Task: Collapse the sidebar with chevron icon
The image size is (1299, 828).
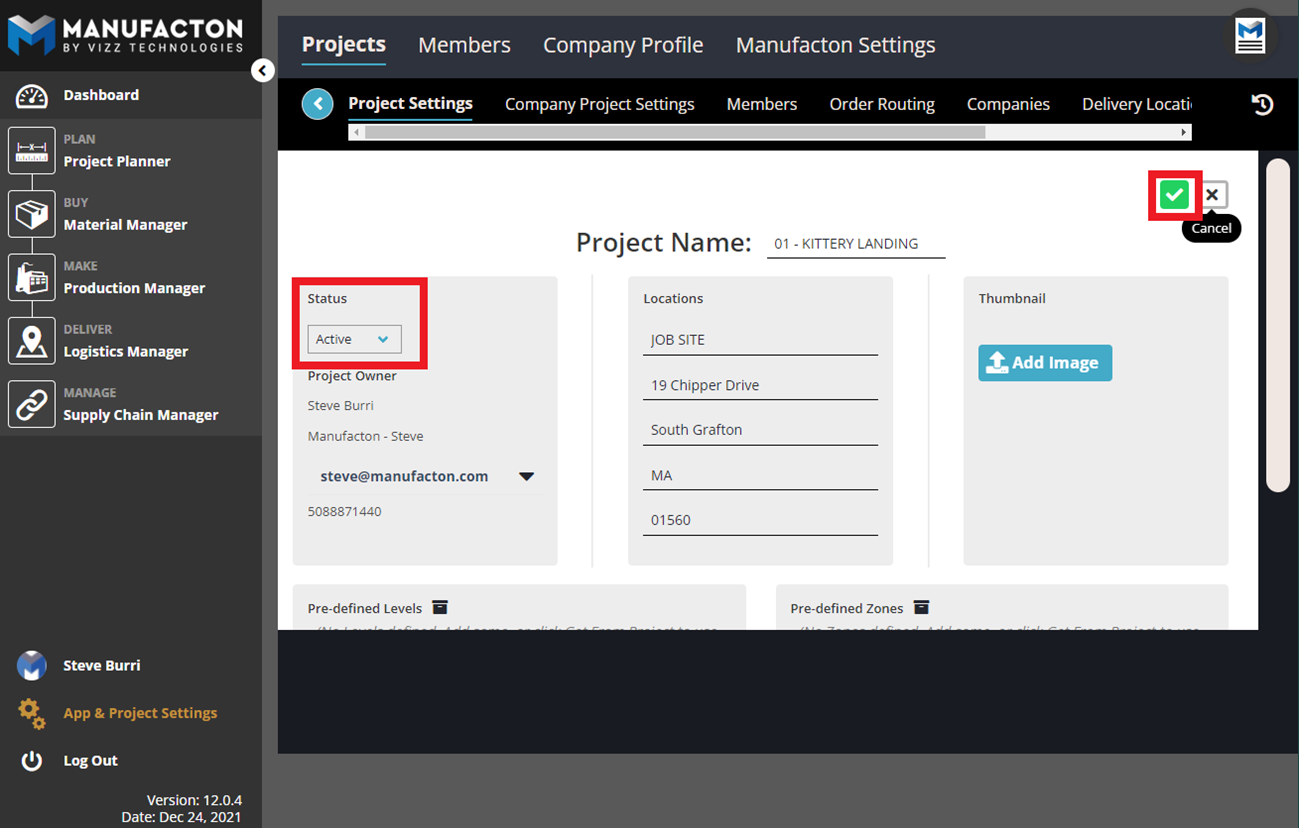Action: click(262, 70)
